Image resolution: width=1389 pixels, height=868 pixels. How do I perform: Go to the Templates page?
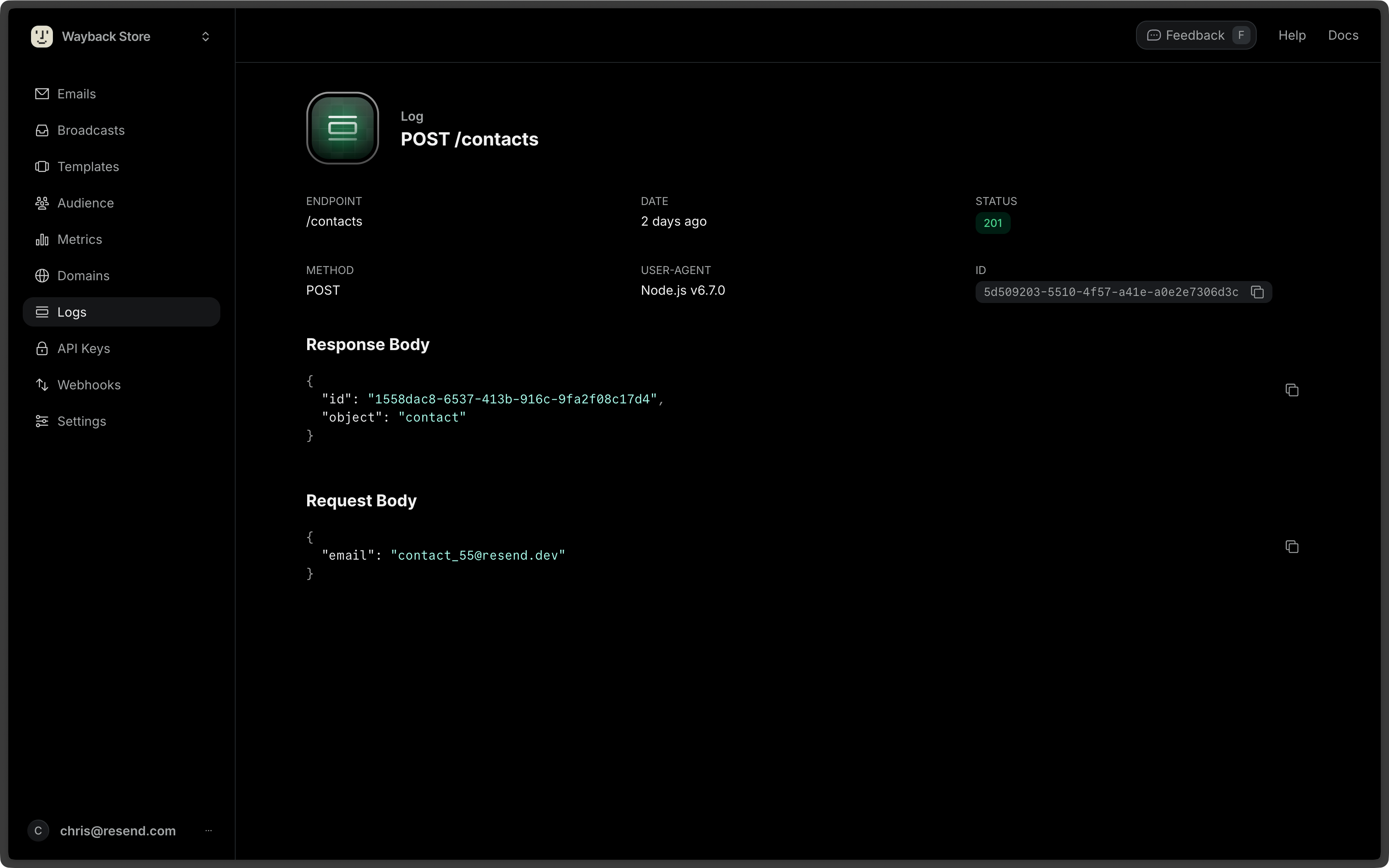pyautogui.click(x=88, y=167)
